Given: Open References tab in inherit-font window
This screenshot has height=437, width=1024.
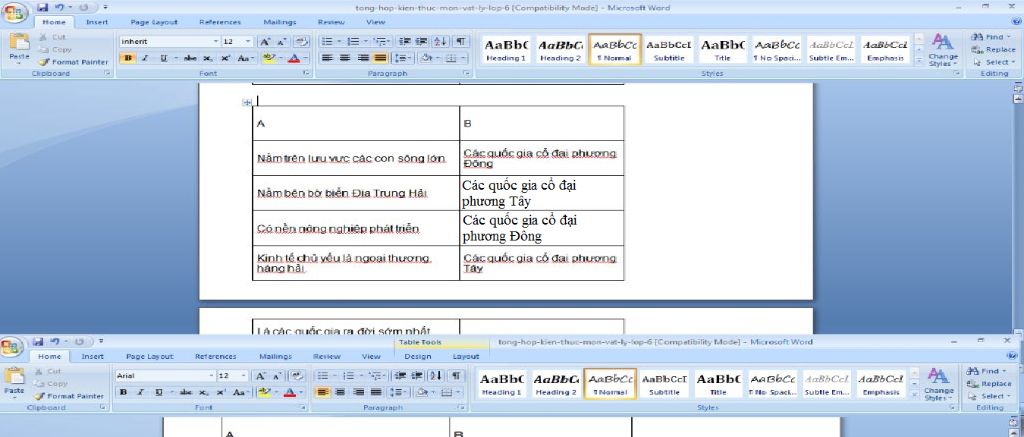Looking at the screenshot, I should coord(220,22).
